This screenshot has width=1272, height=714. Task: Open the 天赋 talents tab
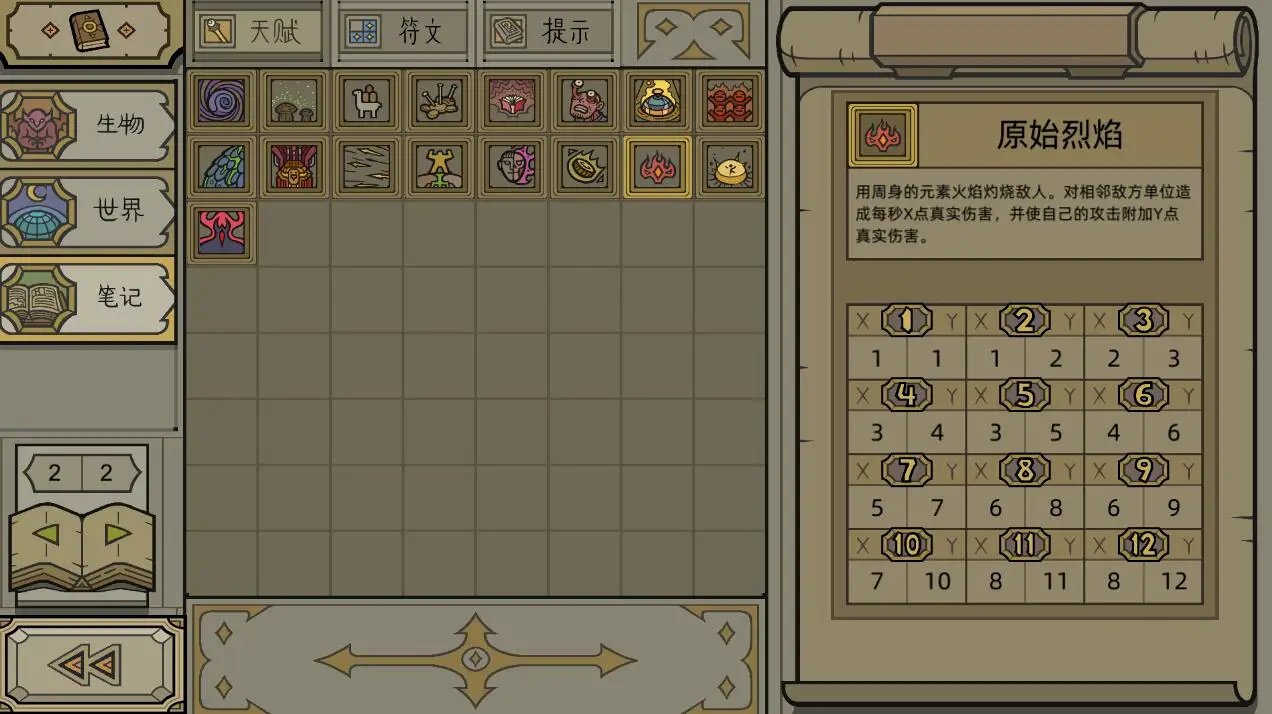pos(258,31)
